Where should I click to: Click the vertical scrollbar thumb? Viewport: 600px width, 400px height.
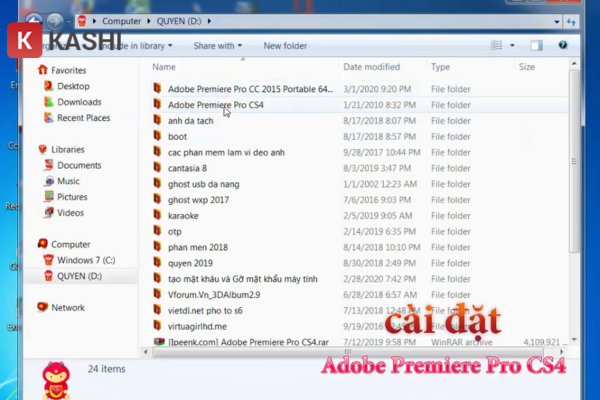coord(574,161)
